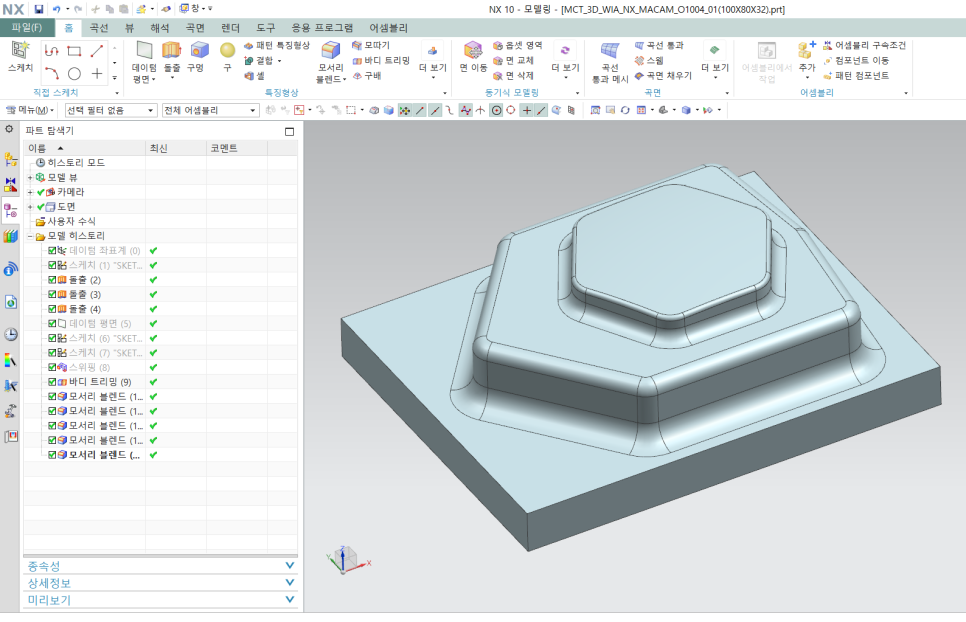966x622 pixels.
Task: Expand the 미리보기 section
Action: click(x=160, y=600)
